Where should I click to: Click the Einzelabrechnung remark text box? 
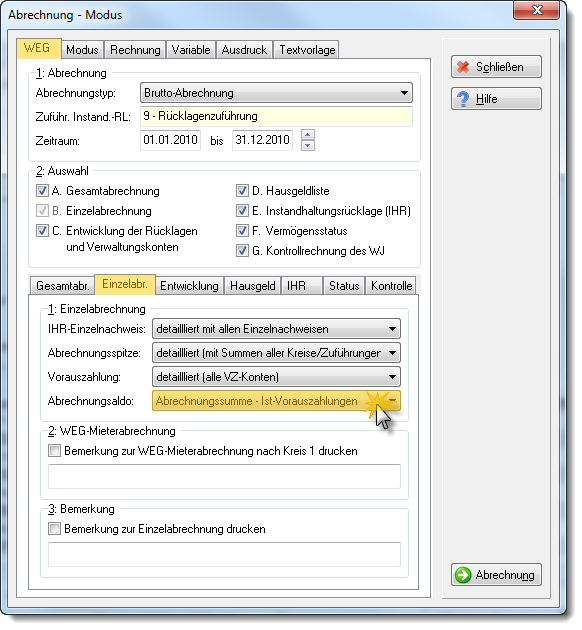coord(224,554)
